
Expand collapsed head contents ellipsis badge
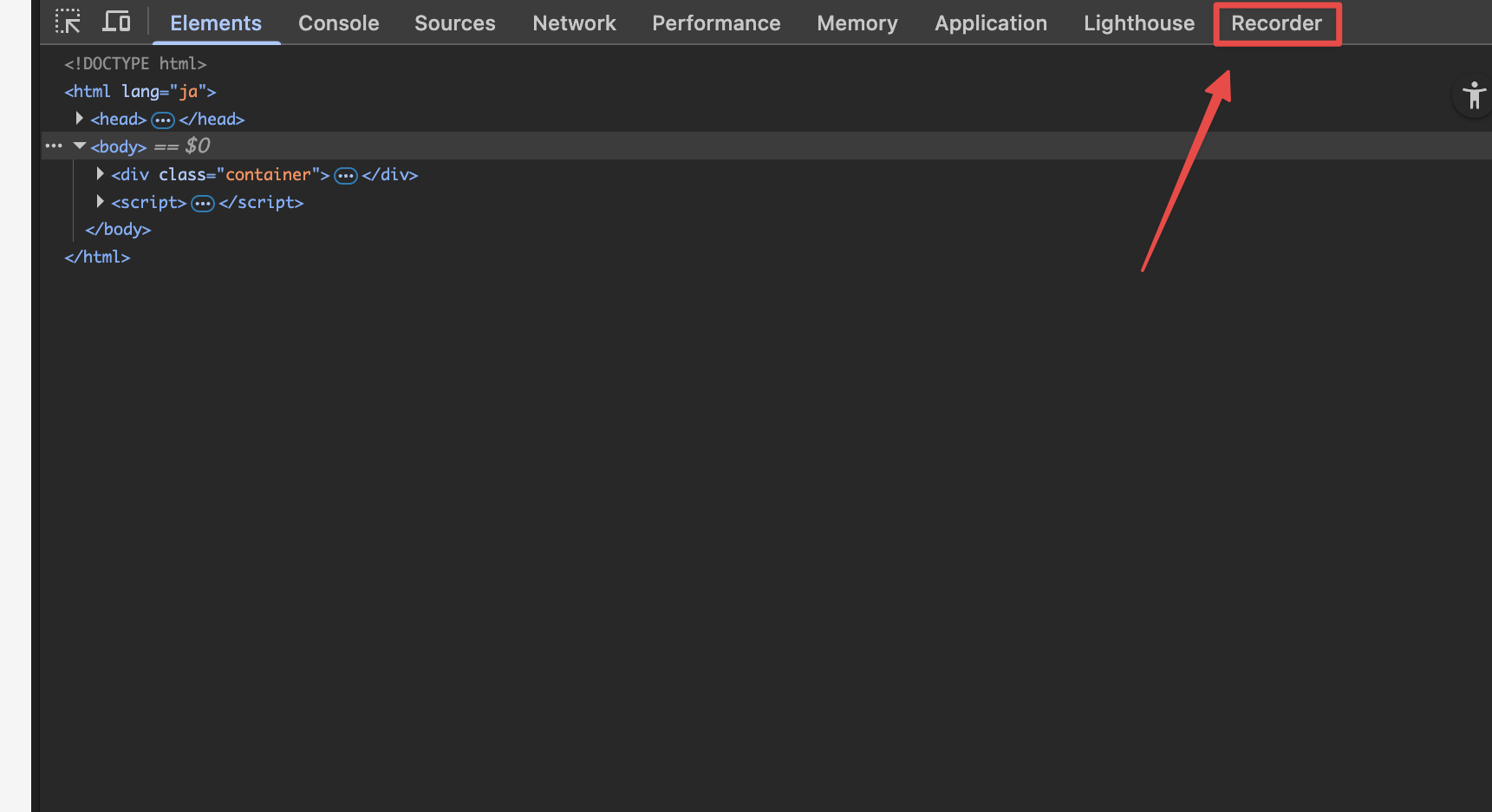163,120
